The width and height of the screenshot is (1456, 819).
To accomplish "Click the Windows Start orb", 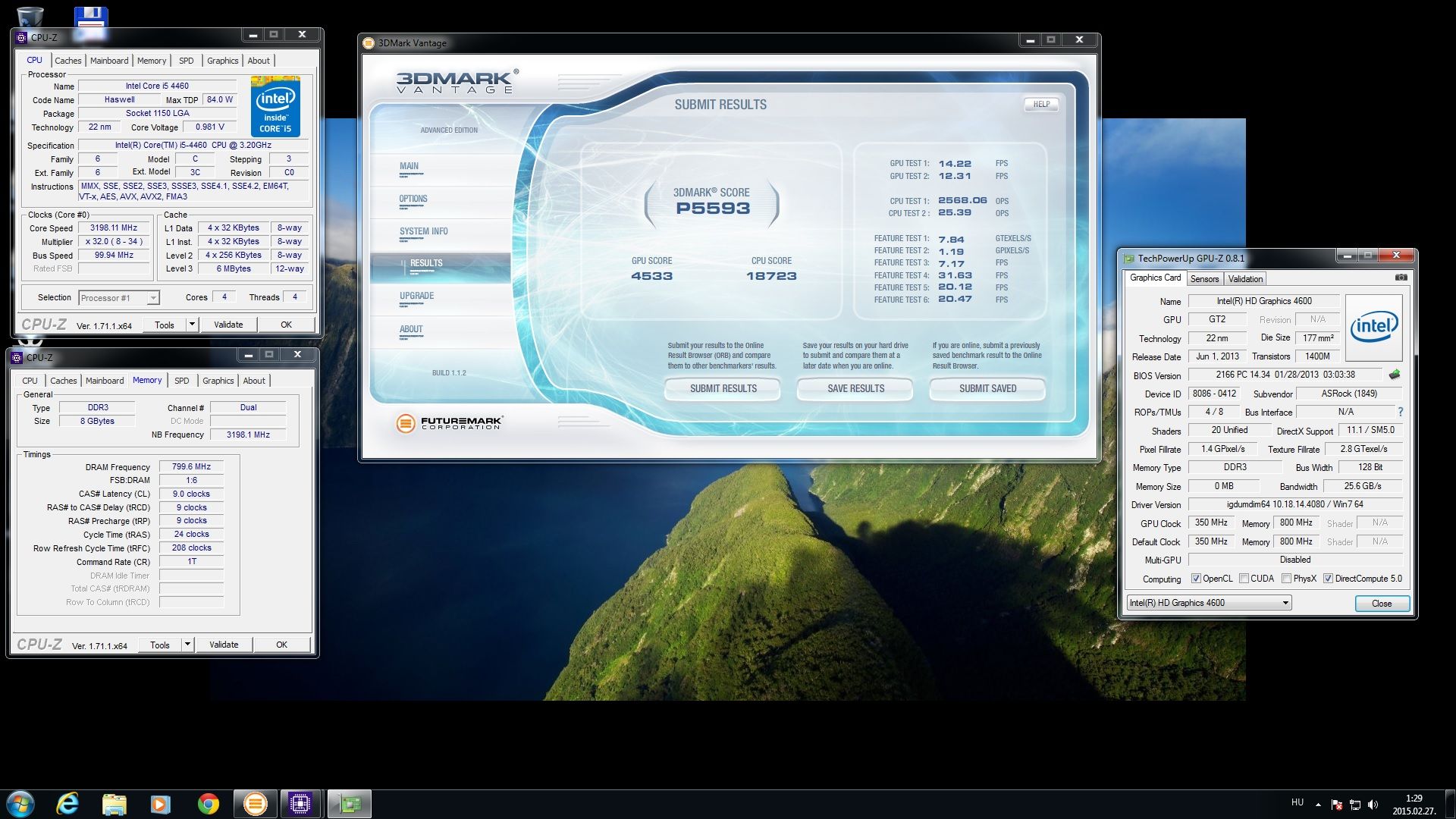I will pos(20,804).
